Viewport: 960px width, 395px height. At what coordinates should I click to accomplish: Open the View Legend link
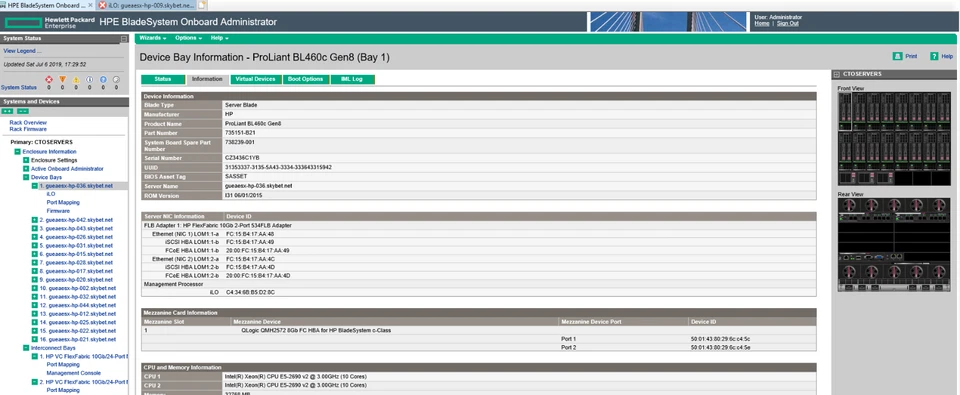pyautogui.click(x=23, y=51)
